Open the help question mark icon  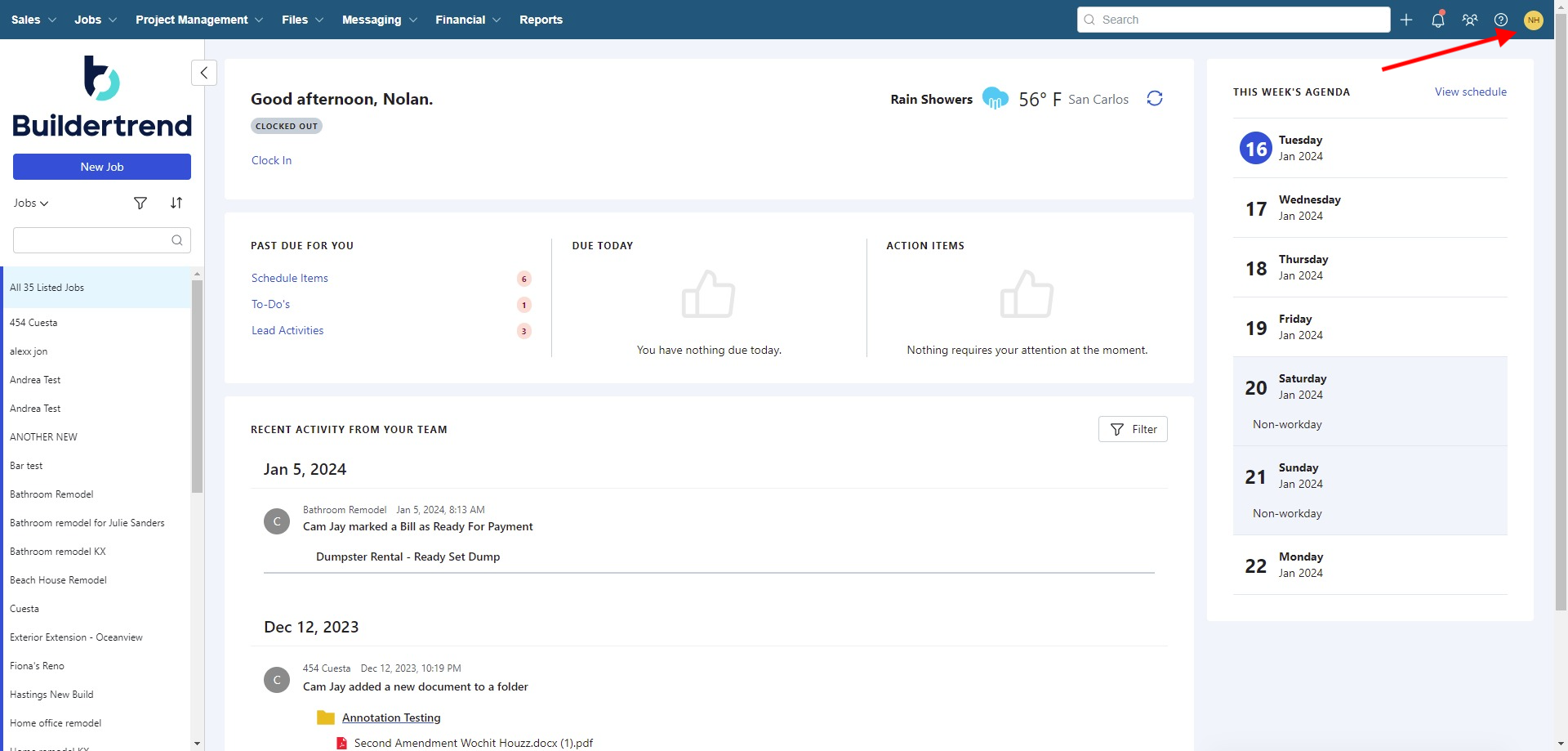point(1501,20)
